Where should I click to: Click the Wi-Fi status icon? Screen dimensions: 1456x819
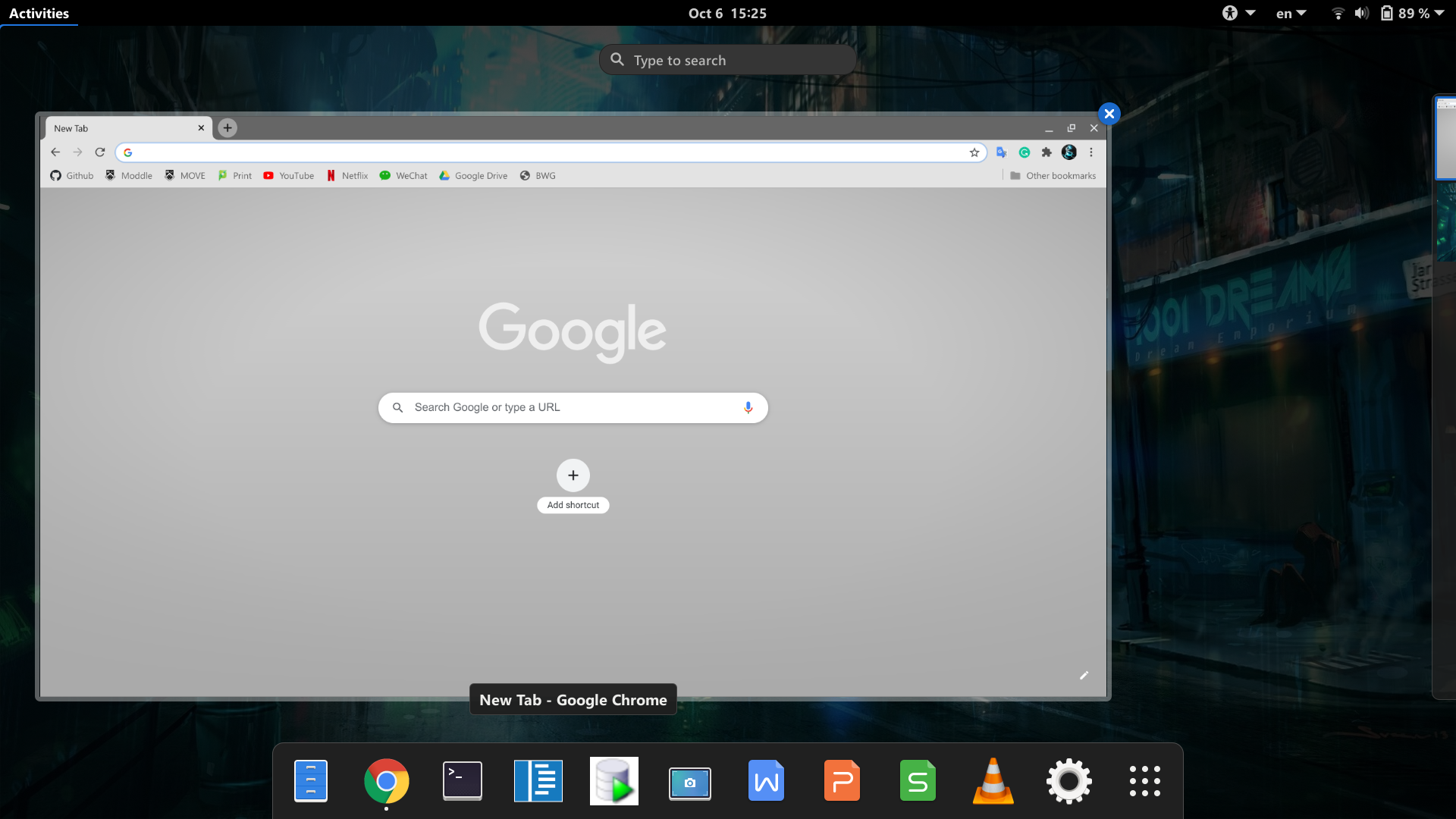pos(1338,13)
